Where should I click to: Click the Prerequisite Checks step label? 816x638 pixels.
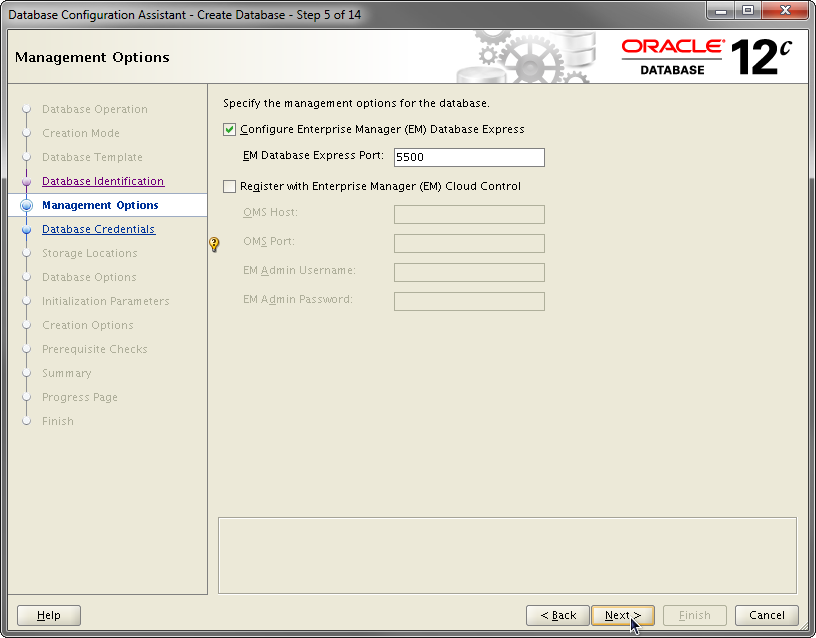[x=95, y=349]
